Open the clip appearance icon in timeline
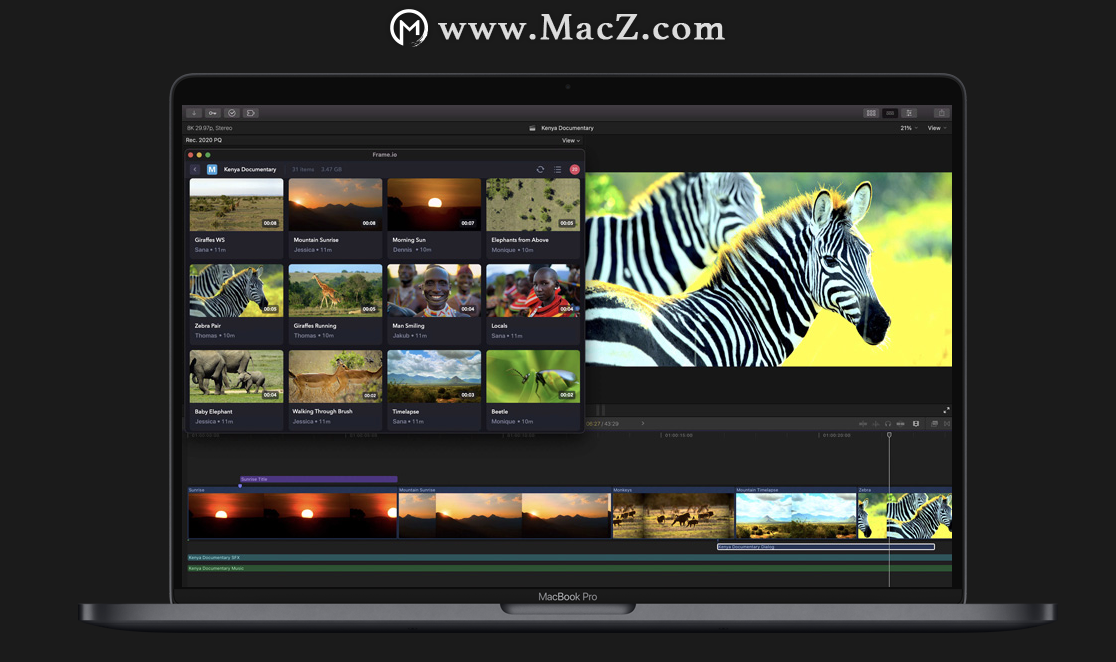This screenshot has width=1116, height=662. 916,424
